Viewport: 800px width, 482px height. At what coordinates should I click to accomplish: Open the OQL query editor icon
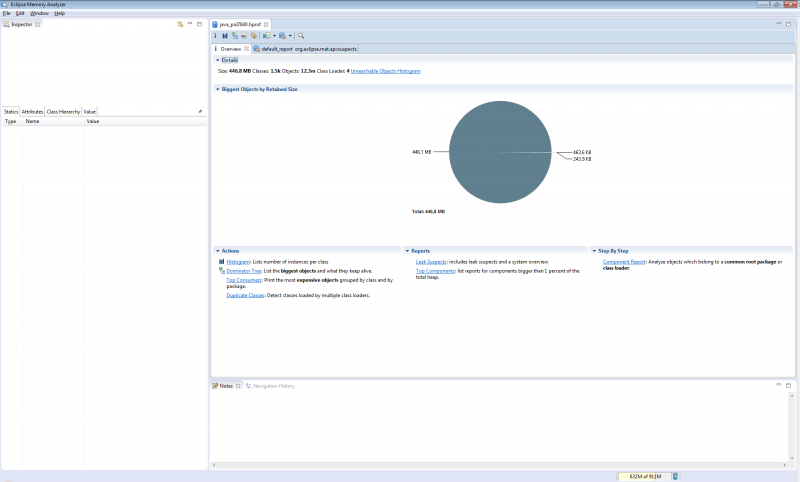(x=244, y=35)
